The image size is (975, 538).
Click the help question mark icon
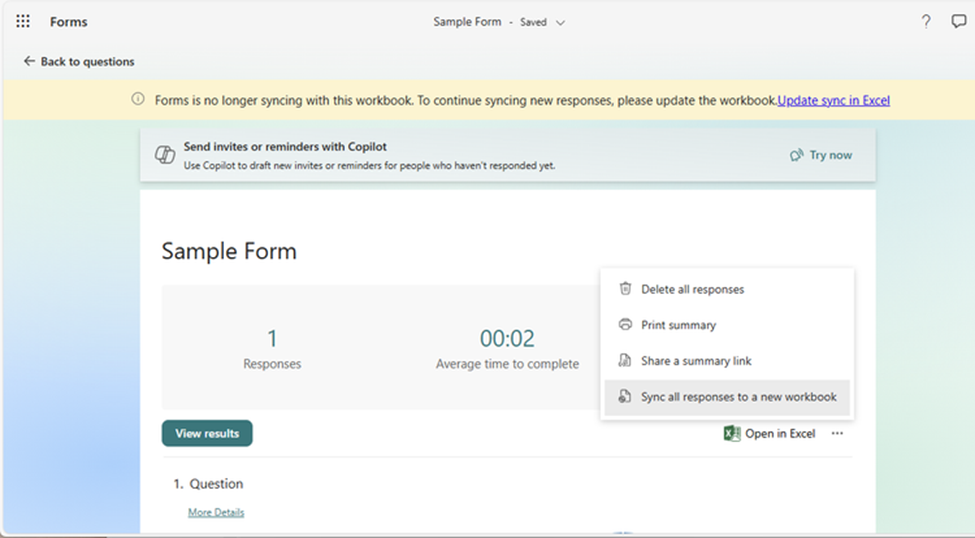[x=926, y=22]
